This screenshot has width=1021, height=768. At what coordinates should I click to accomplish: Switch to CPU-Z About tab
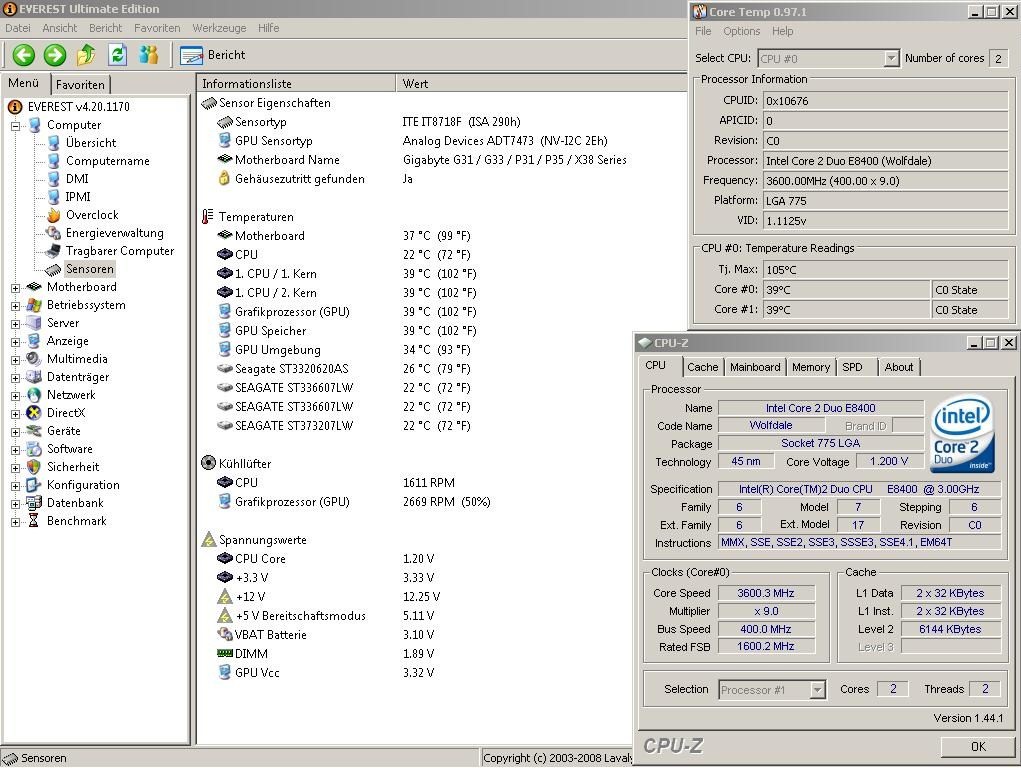click(x=899, y=367)
